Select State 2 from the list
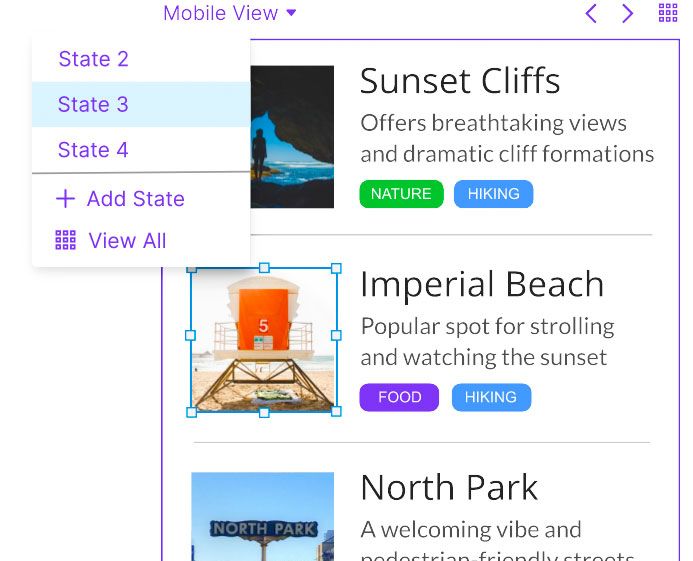This screenshot has height=561, width=693. pos(94,59)
